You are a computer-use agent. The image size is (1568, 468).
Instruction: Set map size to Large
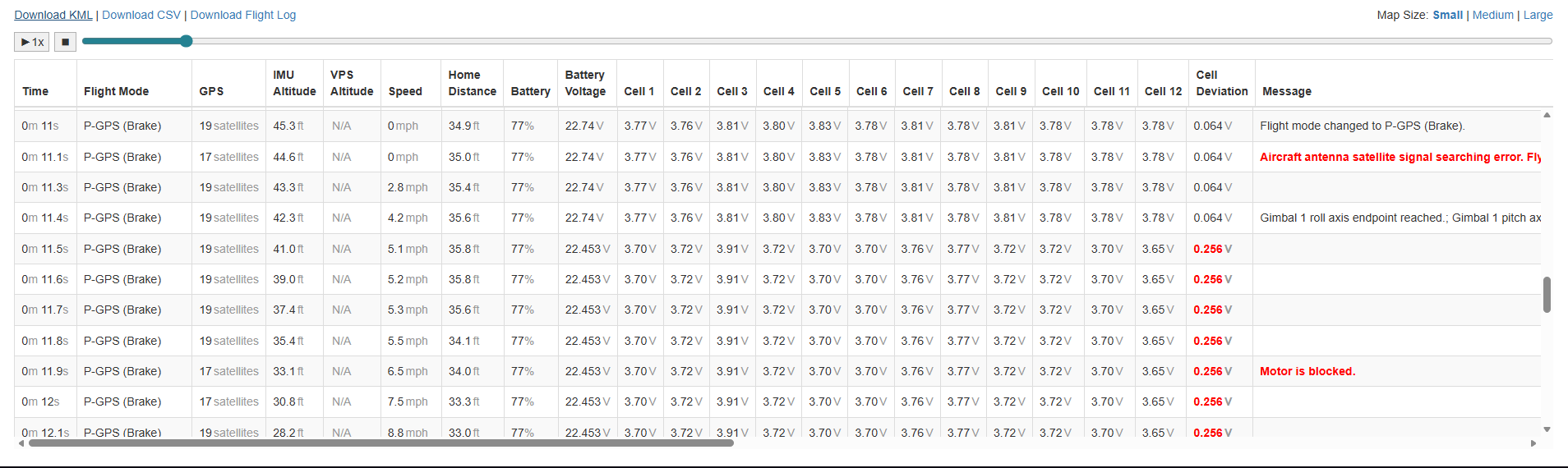pyautogui.click(x=1538, y=15)
